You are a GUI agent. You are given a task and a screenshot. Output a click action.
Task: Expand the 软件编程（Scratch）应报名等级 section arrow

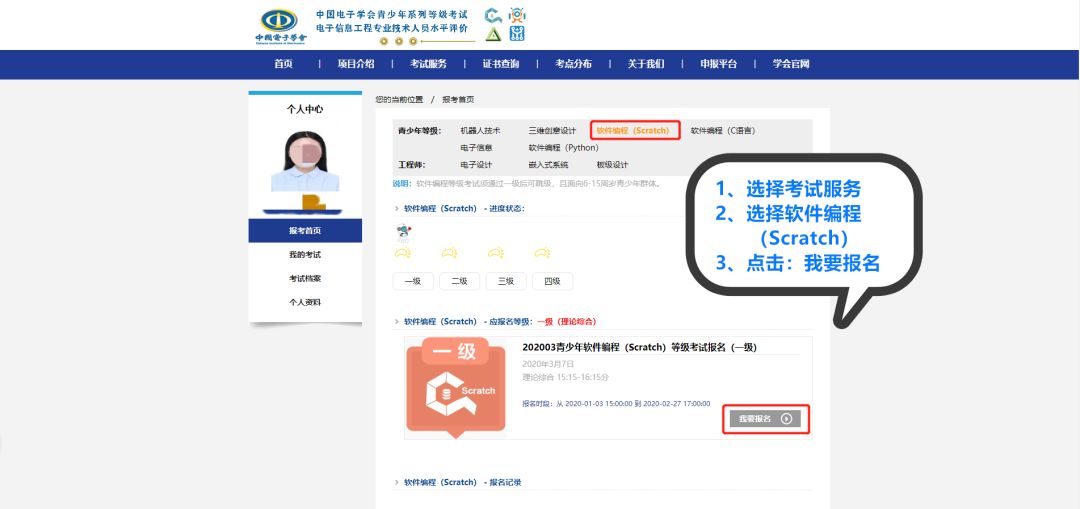coord(397,322)
